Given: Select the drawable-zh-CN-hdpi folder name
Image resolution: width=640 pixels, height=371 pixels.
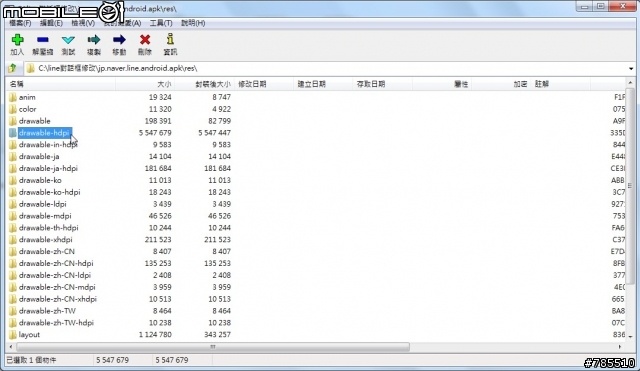Looking at the screenshot, I should [56, 263].
